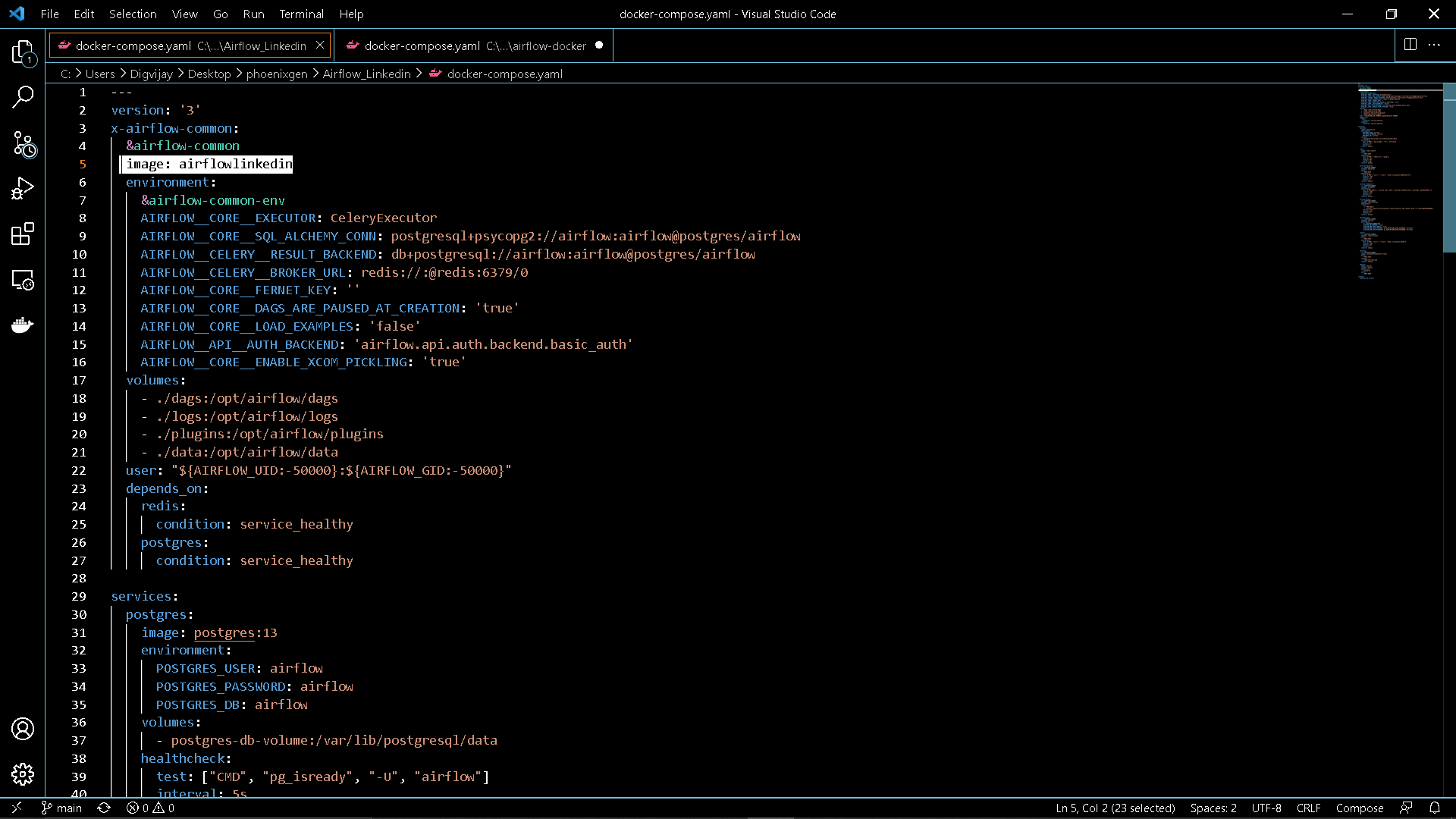The height and width of the screenshot is (819, 1456).
Task: Open the Search view in activity bar
Action: pyautogui.click(x=23, y=97)
